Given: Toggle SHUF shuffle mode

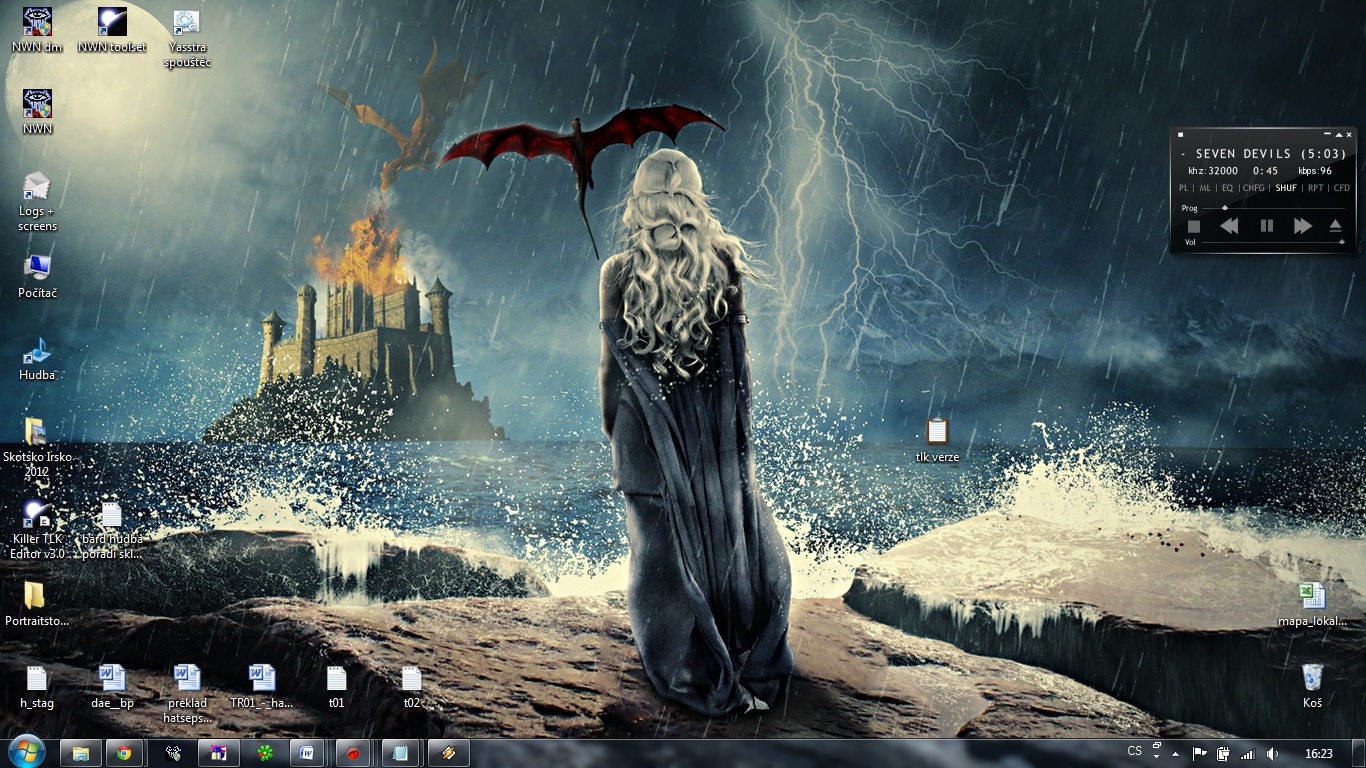Looking at the screenshot, I should [x=1286, y=188].
